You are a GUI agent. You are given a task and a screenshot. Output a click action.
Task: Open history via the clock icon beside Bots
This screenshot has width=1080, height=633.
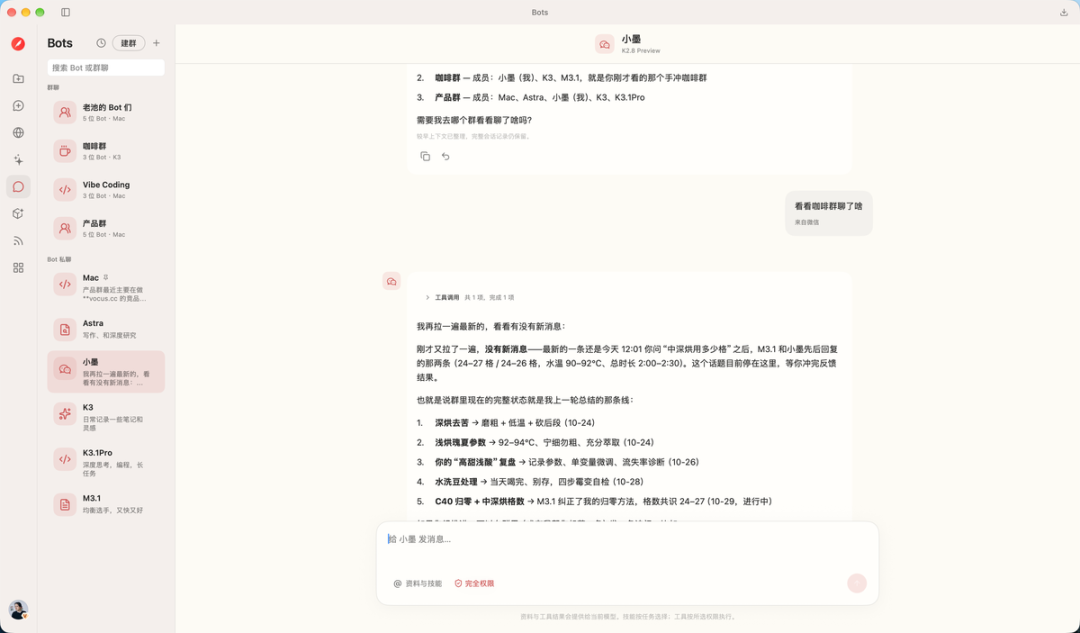pyautogui.click(x=101, y=43)
